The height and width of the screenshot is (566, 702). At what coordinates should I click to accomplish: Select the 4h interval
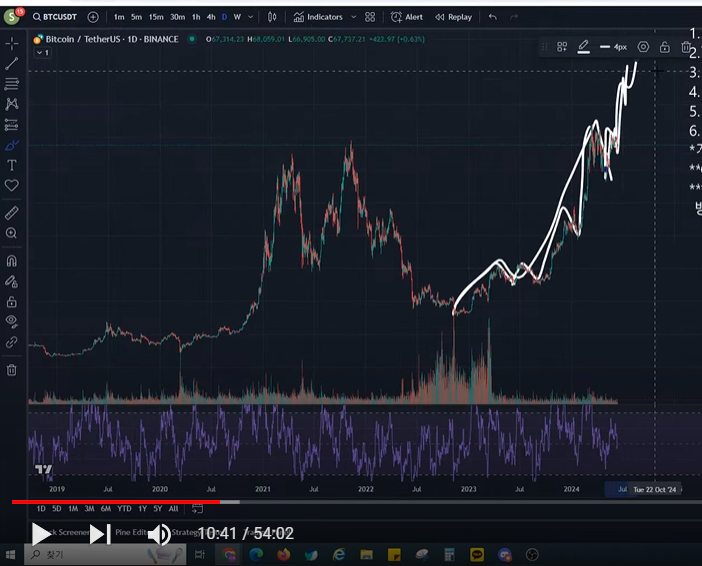[x=211, y=17]
